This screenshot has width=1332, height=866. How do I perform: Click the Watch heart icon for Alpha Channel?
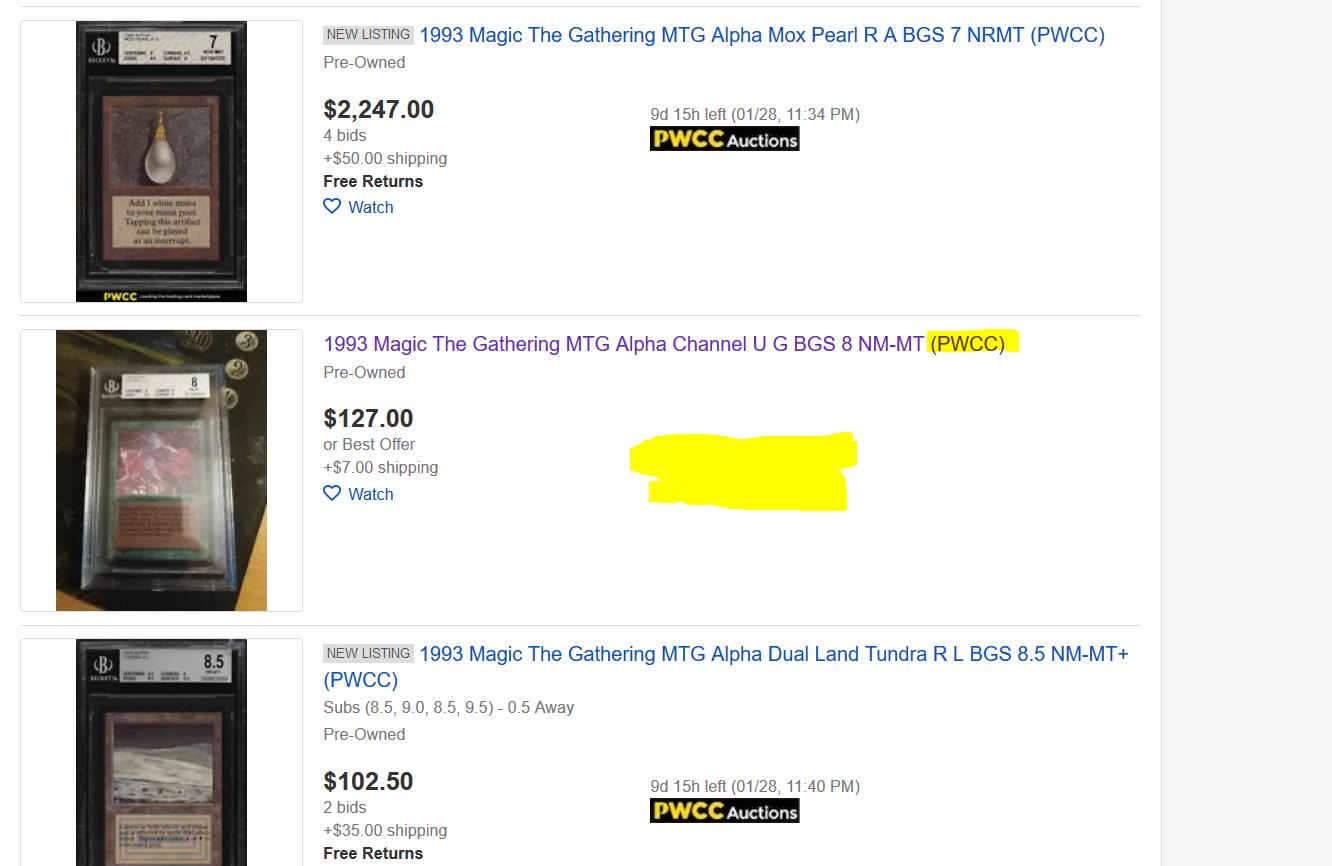(x=332, y=494)
